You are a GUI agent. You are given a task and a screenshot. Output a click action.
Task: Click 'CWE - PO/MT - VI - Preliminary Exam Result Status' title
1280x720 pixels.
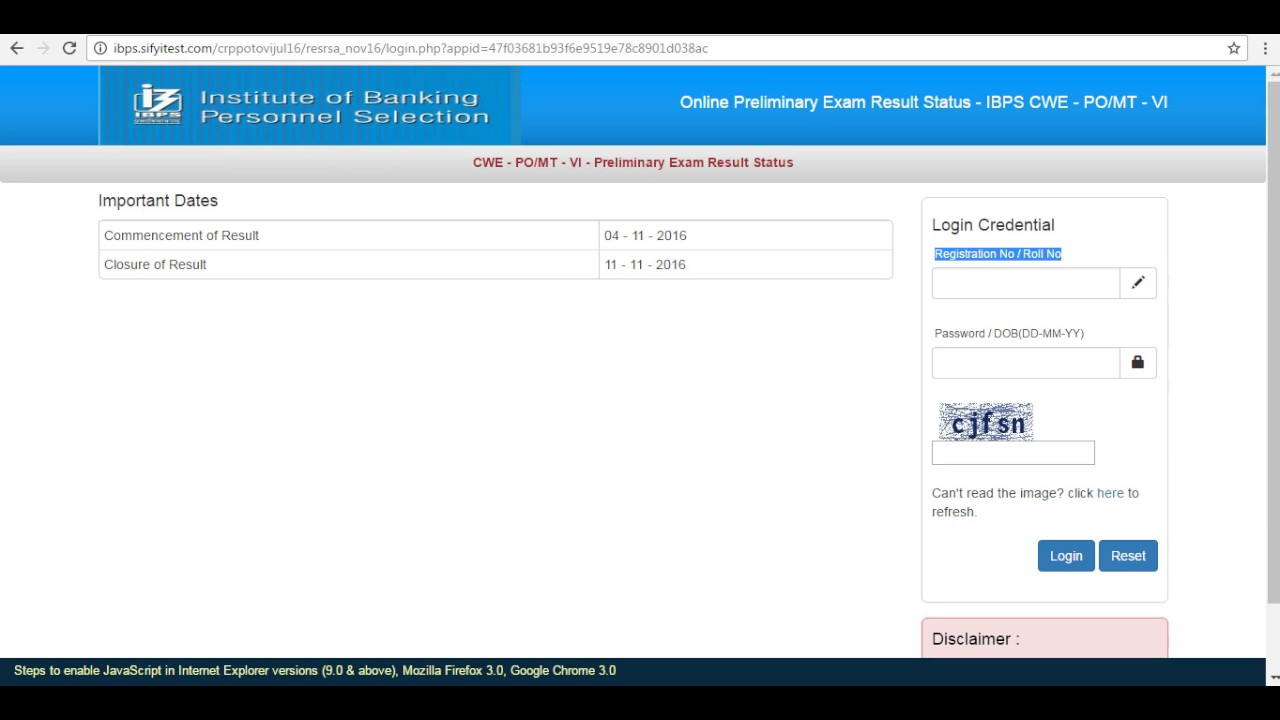633,162
